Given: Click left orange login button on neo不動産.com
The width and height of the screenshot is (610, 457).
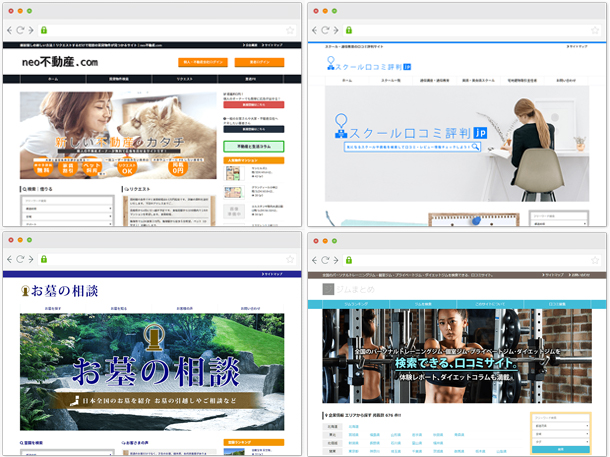Looking at the screenshot, I should pyautogui.click(x=203, y=62).
